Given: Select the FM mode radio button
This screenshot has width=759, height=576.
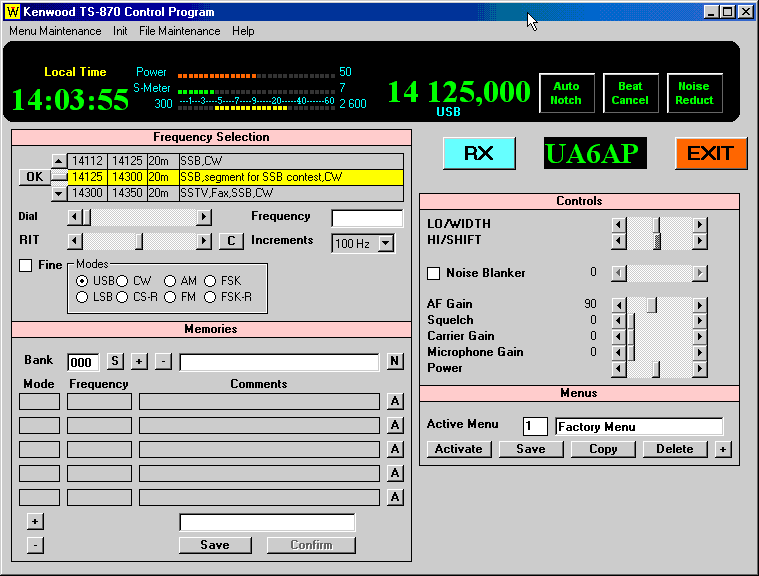Looking at the screenshot, I should (x=169, y=297).
